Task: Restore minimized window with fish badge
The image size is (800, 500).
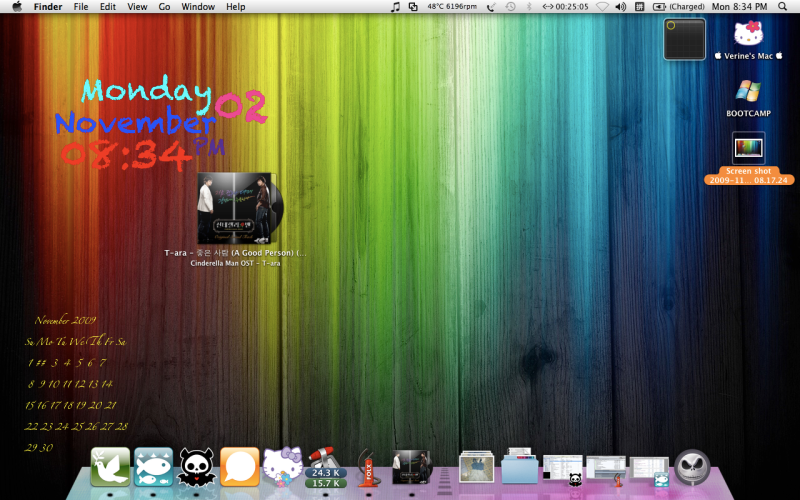Action: click(x=649, y=469)
